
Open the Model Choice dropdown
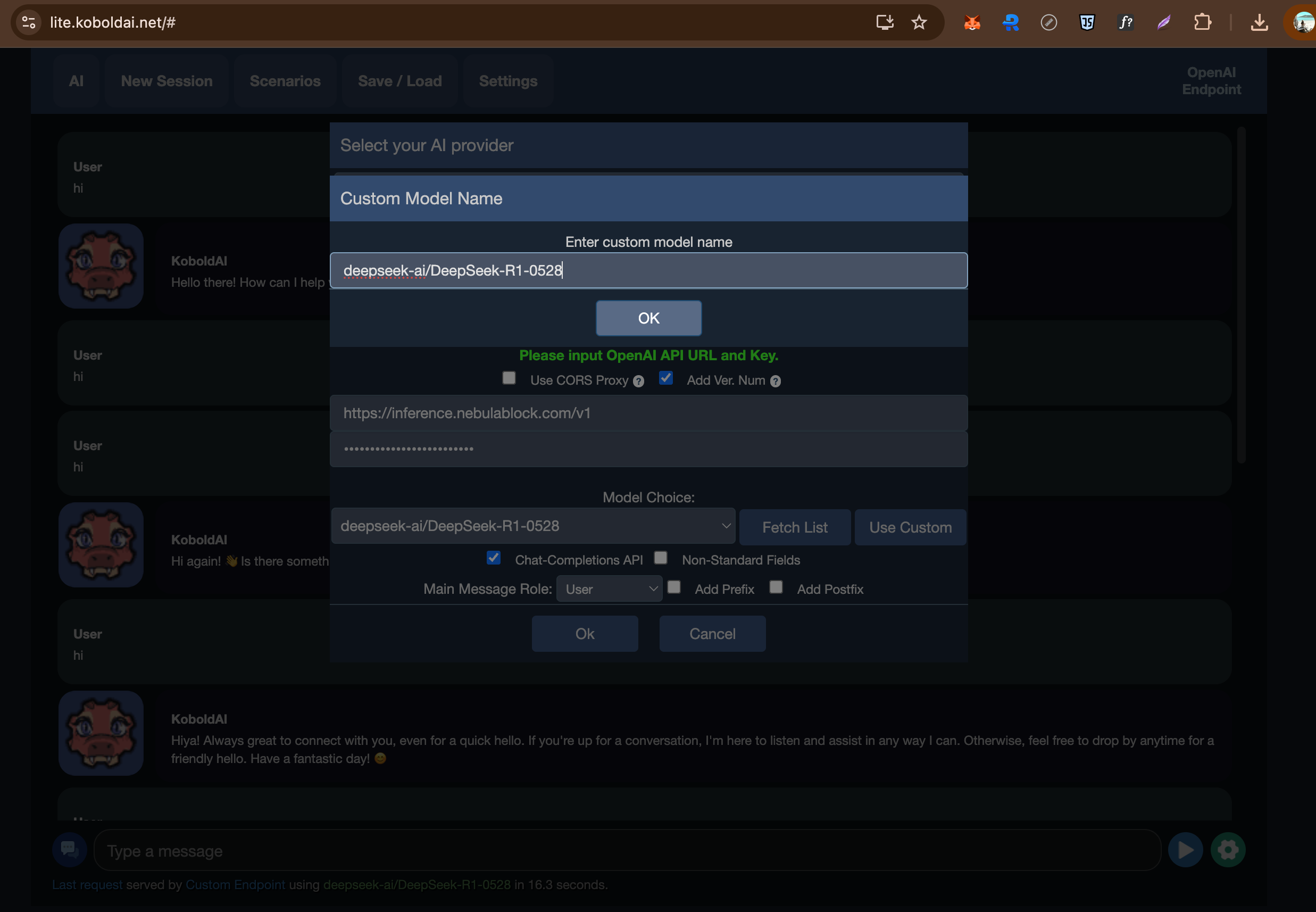533,526
